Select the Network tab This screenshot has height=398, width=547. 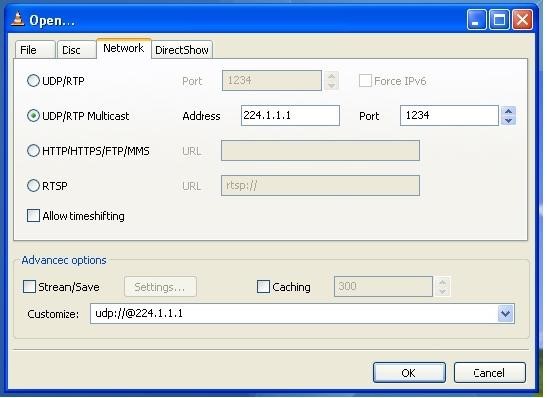(124, 48)
